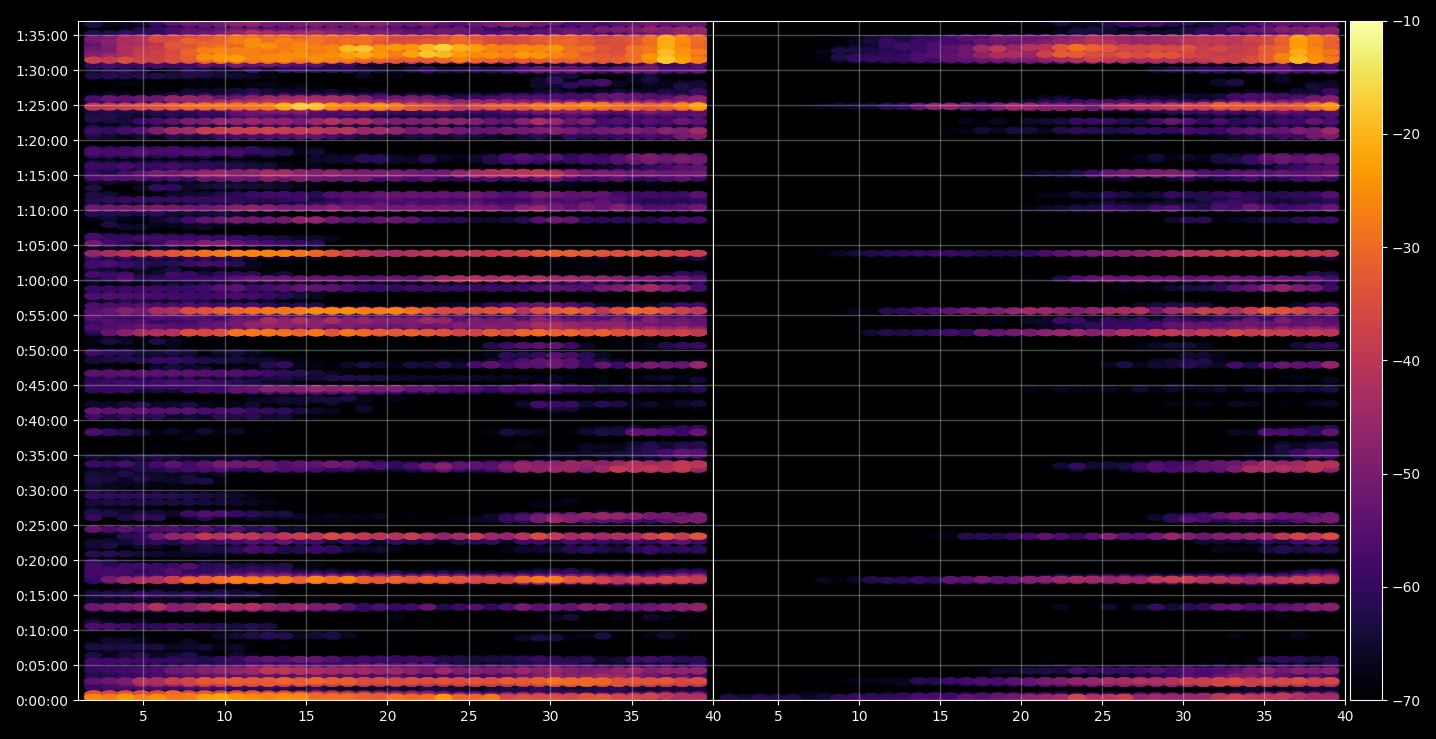Viewport: 1436px width, 739px height.
Task: Click the 1:30:00 y-axis tick label
Action: pyautogui.click(x=42, y=71)
